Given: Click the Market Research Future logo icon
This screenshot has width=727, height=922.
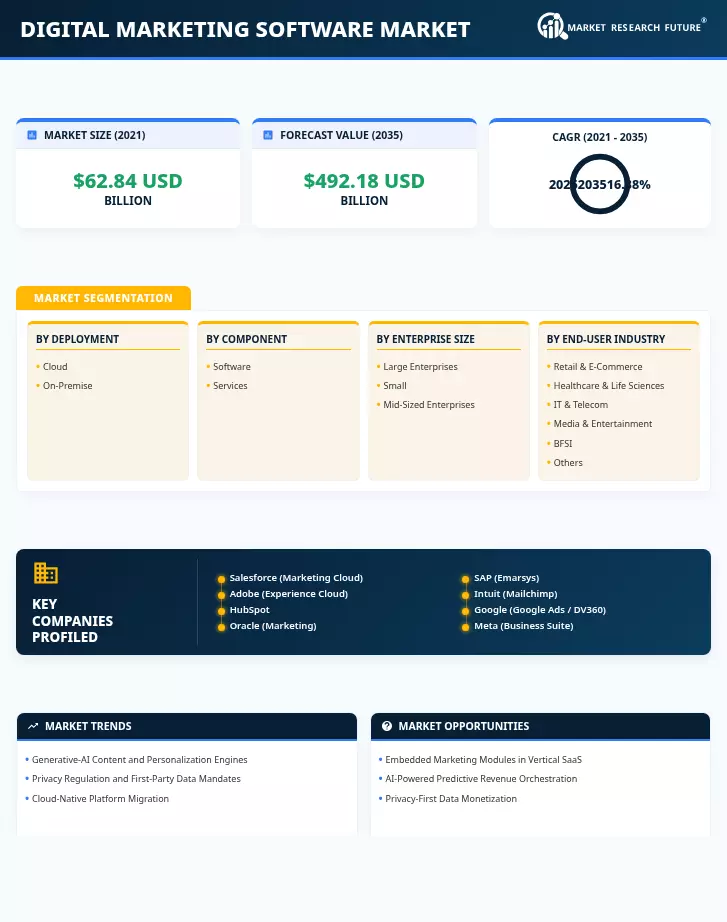Looking at the screenshot, I should pyautogui.click(x=552, y=26).
